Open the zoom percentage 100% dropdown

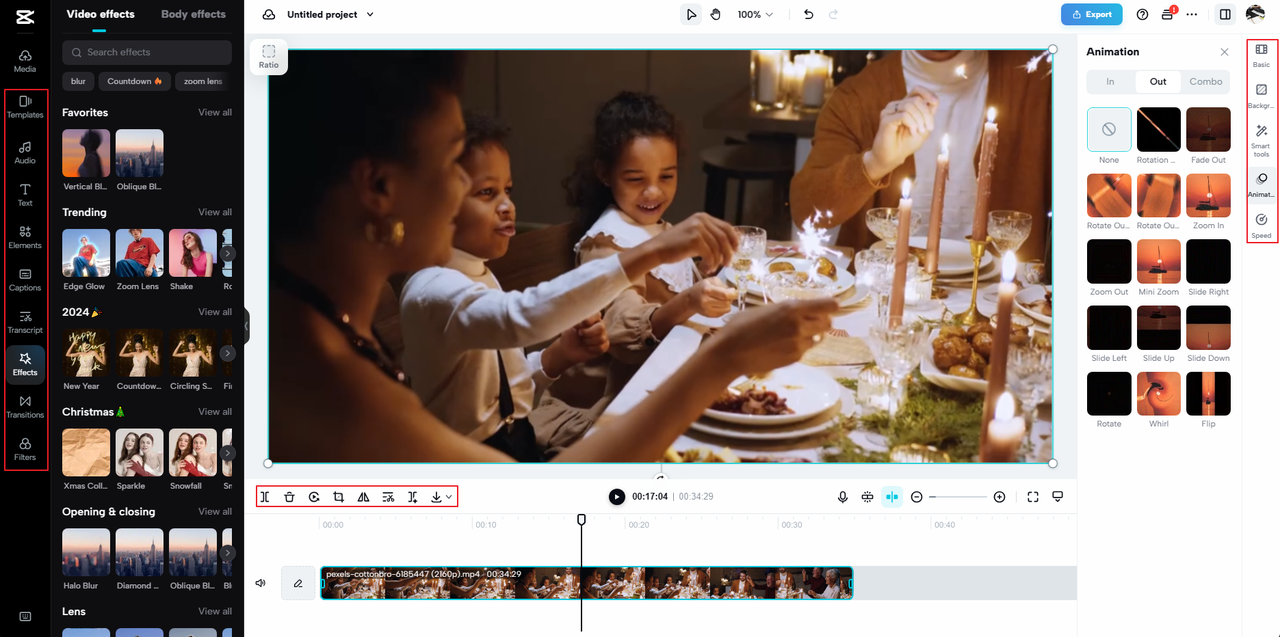[x=755, y=15]
